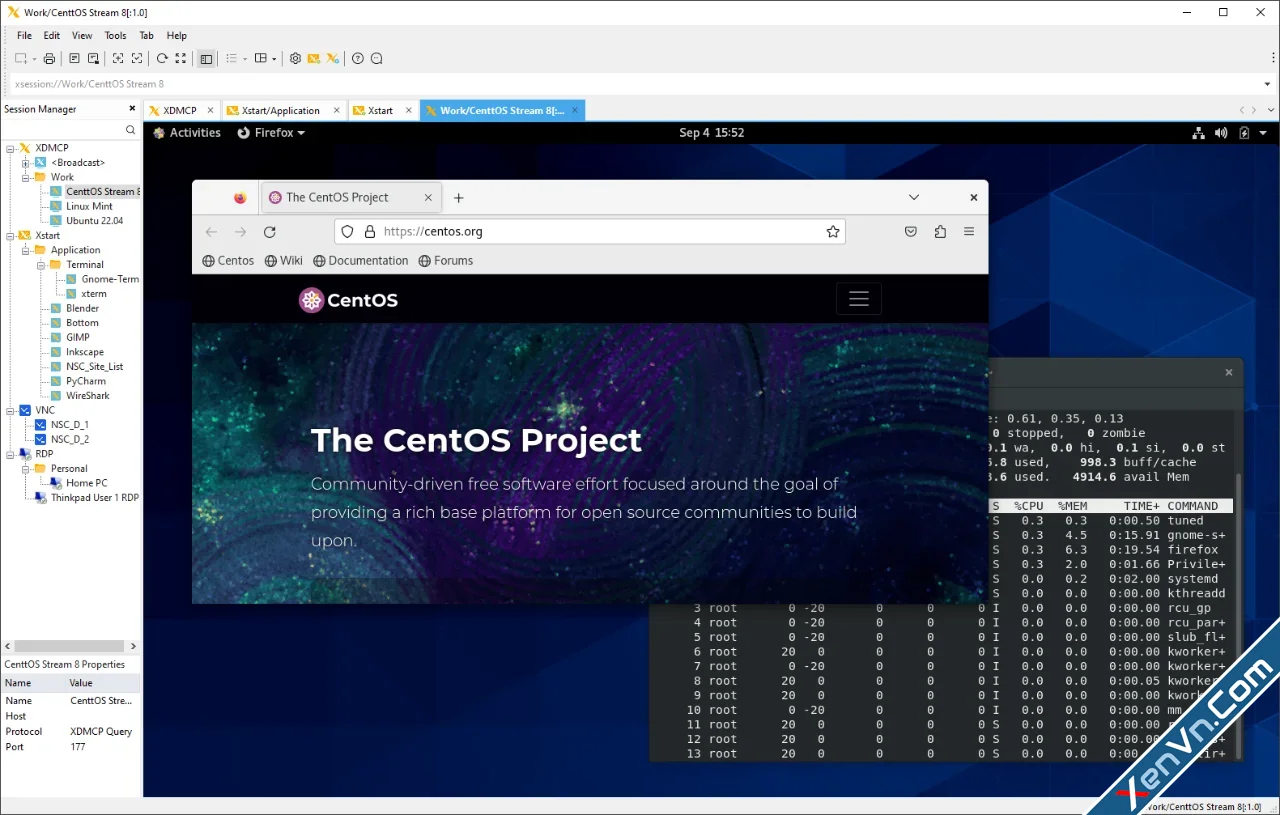1280x815 pixels.
Task: Open the View menu
Action: pyautogui.click(x=82, y=35)
